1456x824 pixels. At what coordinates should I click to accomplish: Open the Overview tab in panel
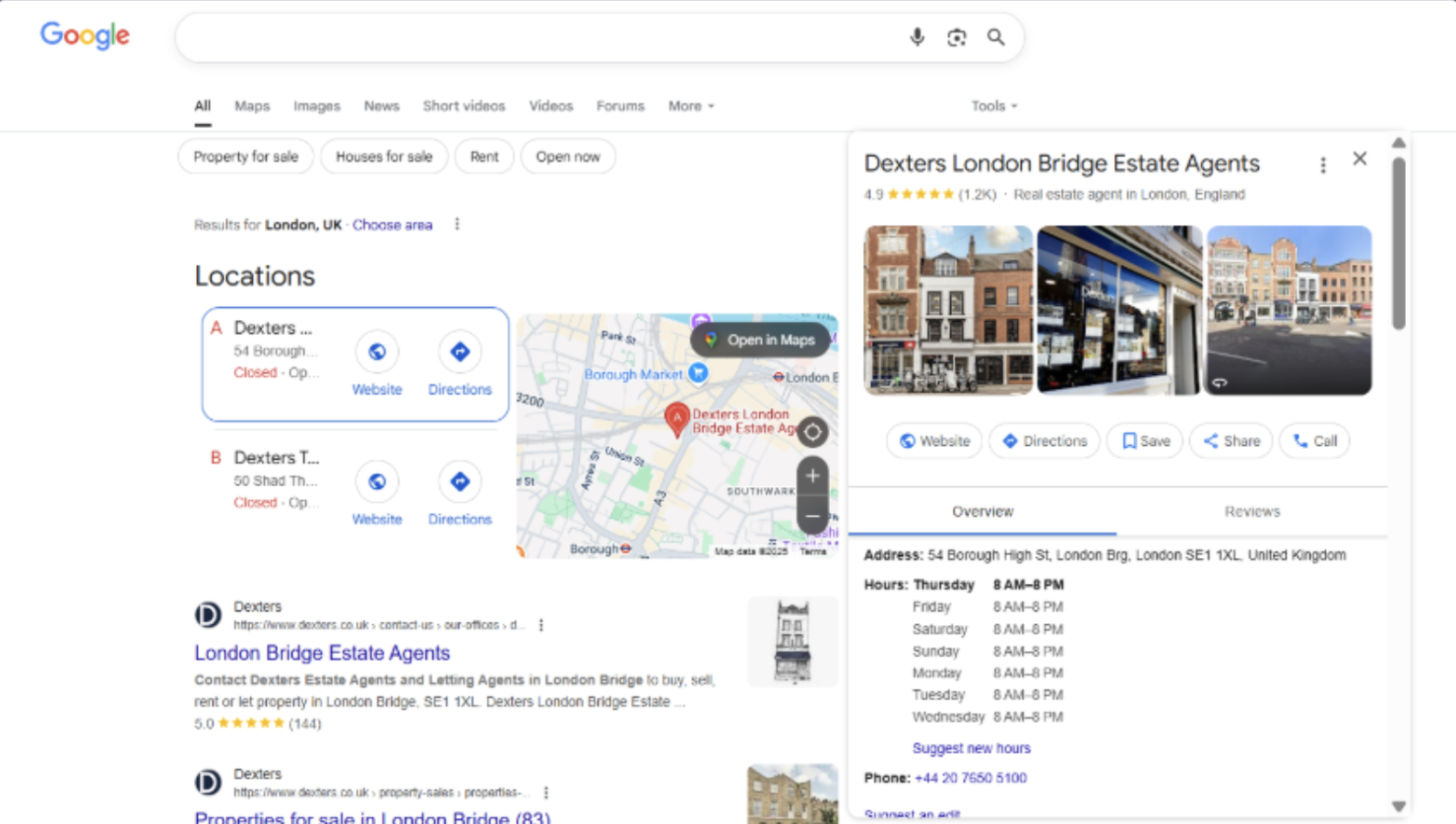[x=982, y=512]
